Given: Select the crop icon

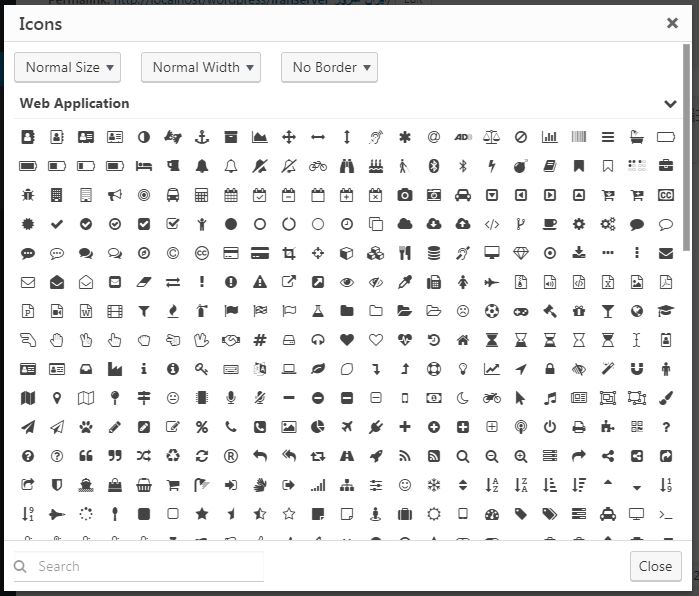Looking at the screenshot, I should [289, 253].
